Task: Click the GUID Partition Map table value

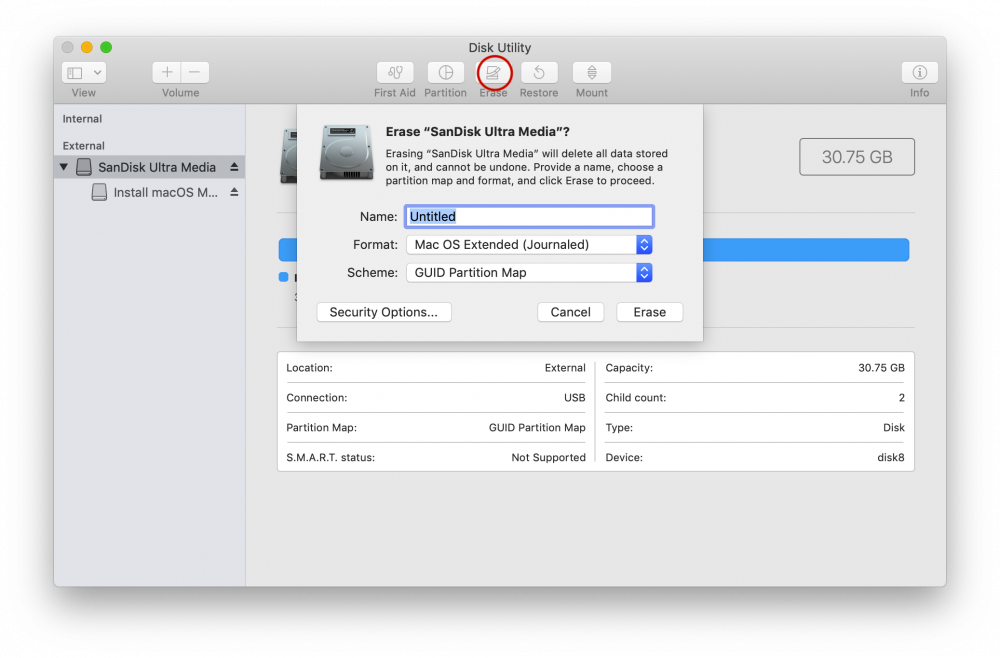Action: tap(537, 428)
